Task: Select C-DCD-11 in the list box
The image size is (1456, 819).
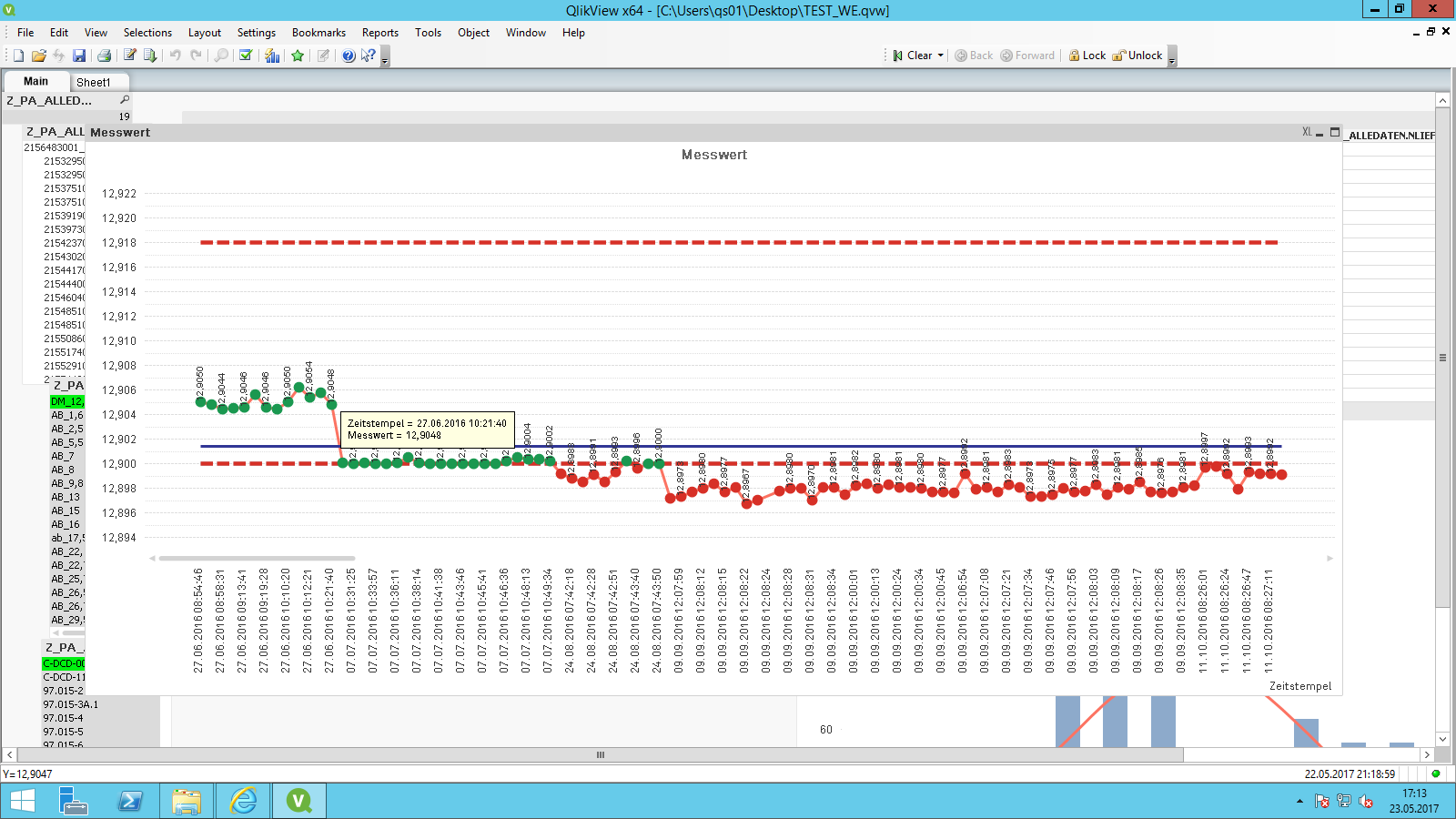Action: (x=64, y=677)
